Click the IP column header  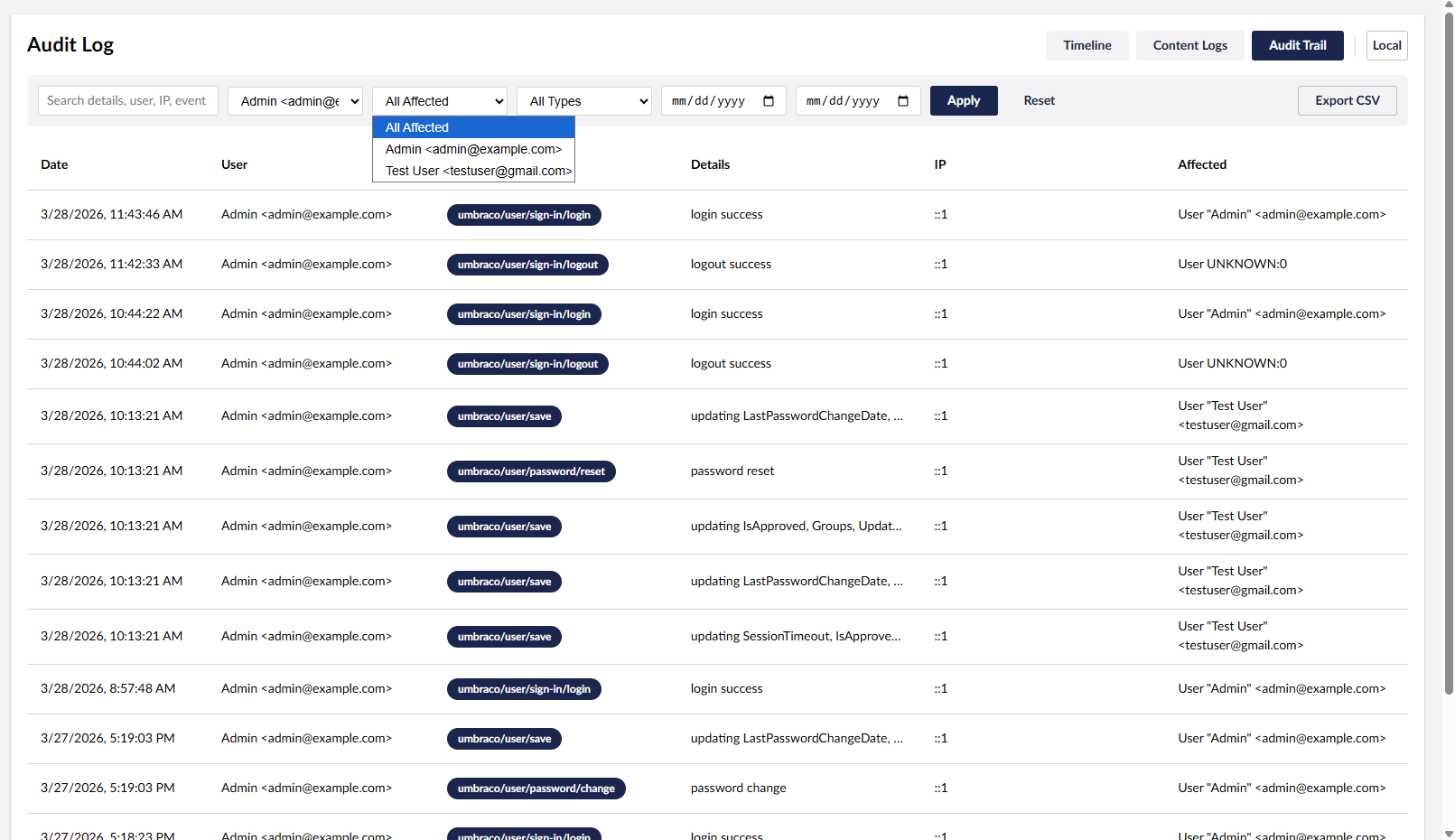coord(940,164)
